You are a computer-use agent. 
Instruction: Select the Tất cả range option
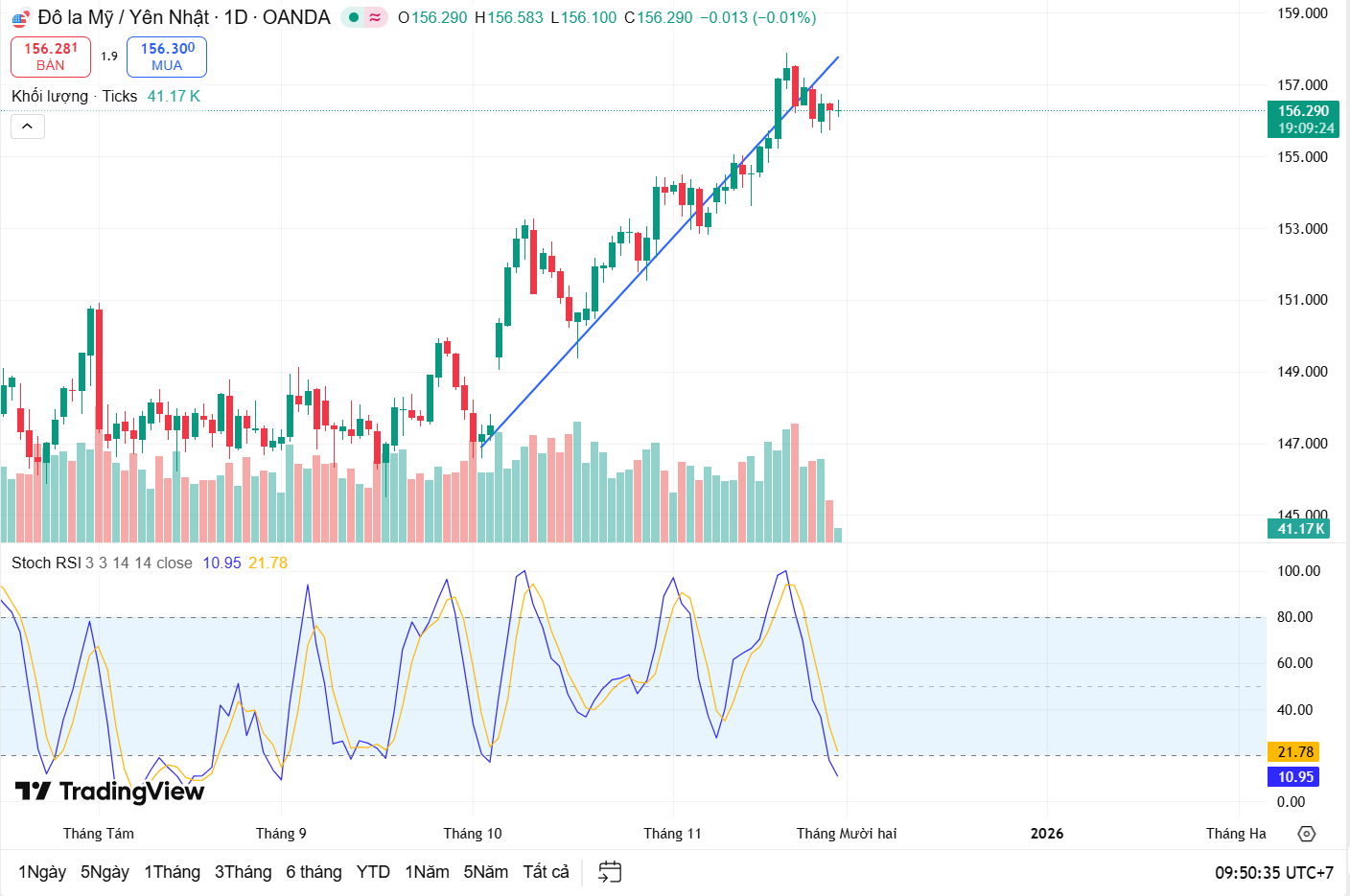point(545,872)
